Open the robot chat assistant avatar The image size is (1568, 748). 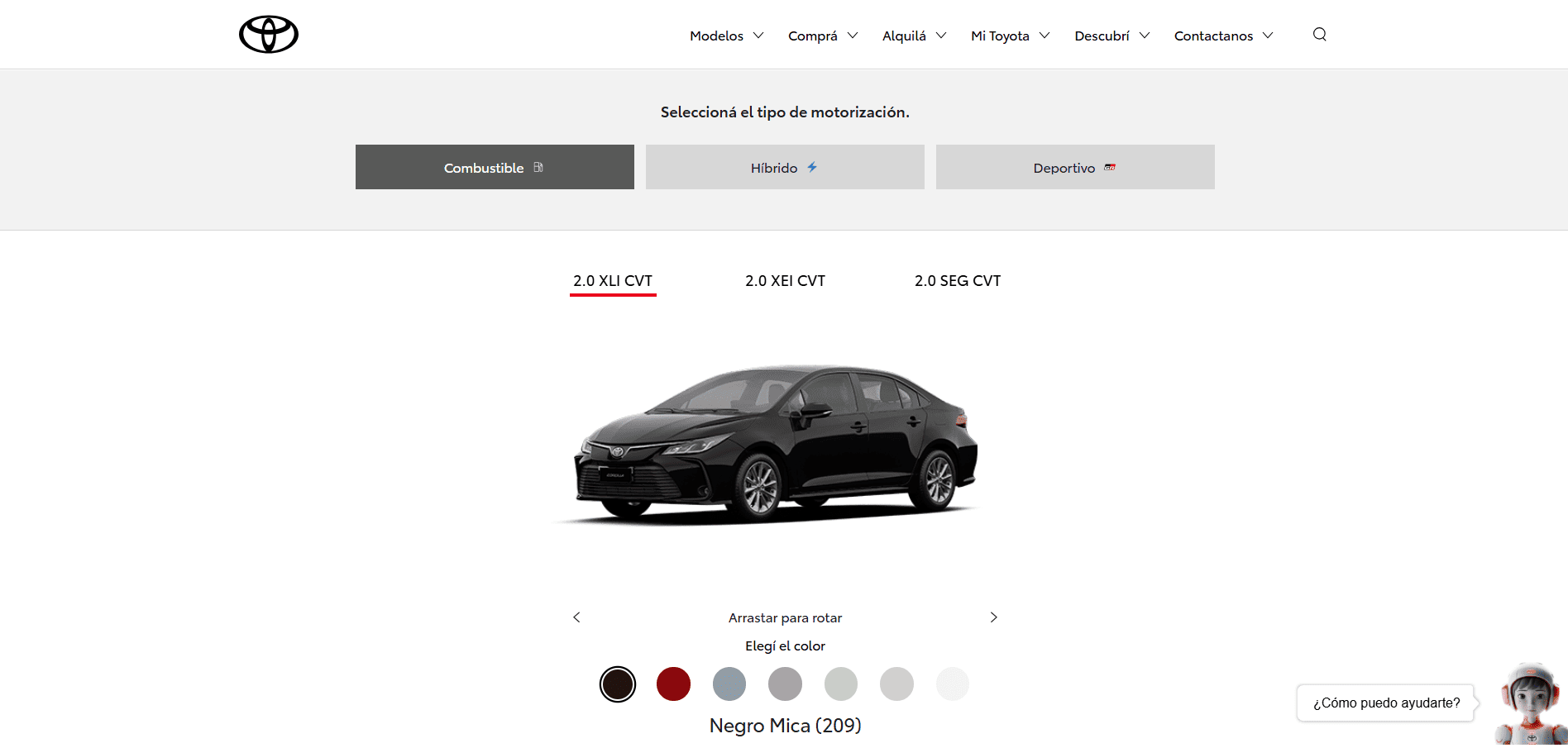point(1531,703)
